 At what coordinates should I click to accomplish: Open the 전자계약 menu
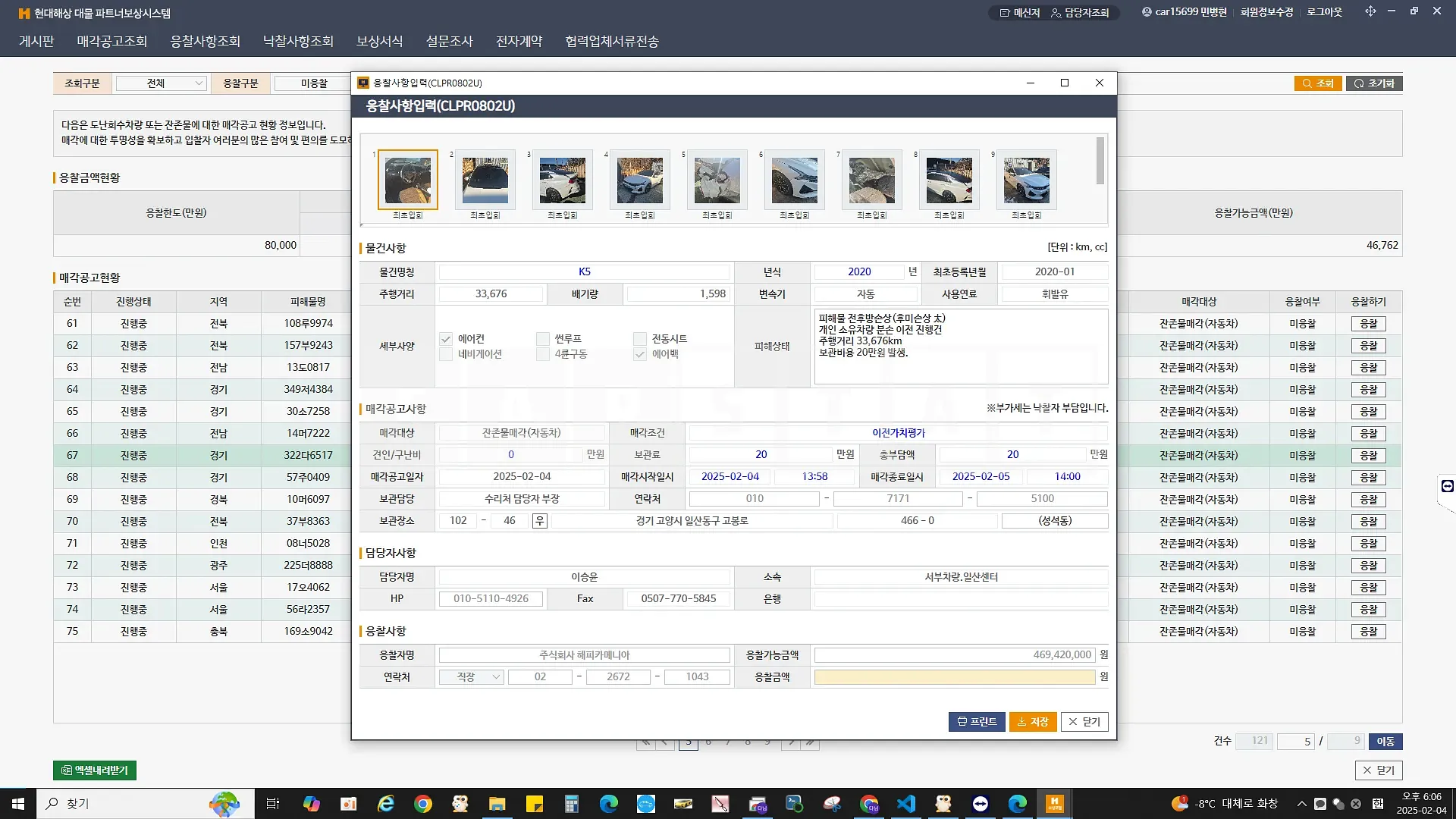click(x=519, y=41)
